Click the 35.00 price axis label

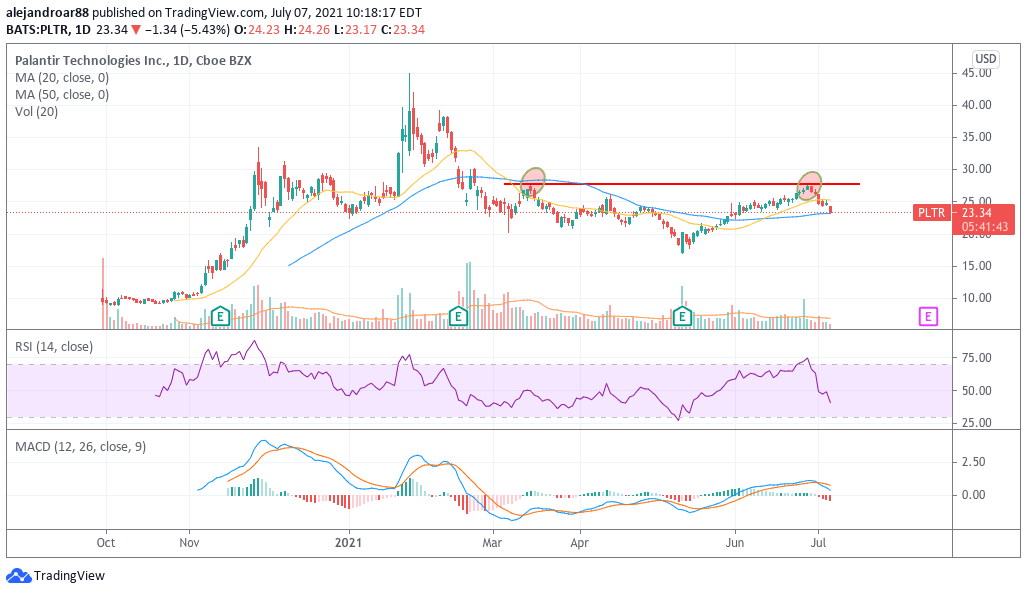click(x=976, y=137)
